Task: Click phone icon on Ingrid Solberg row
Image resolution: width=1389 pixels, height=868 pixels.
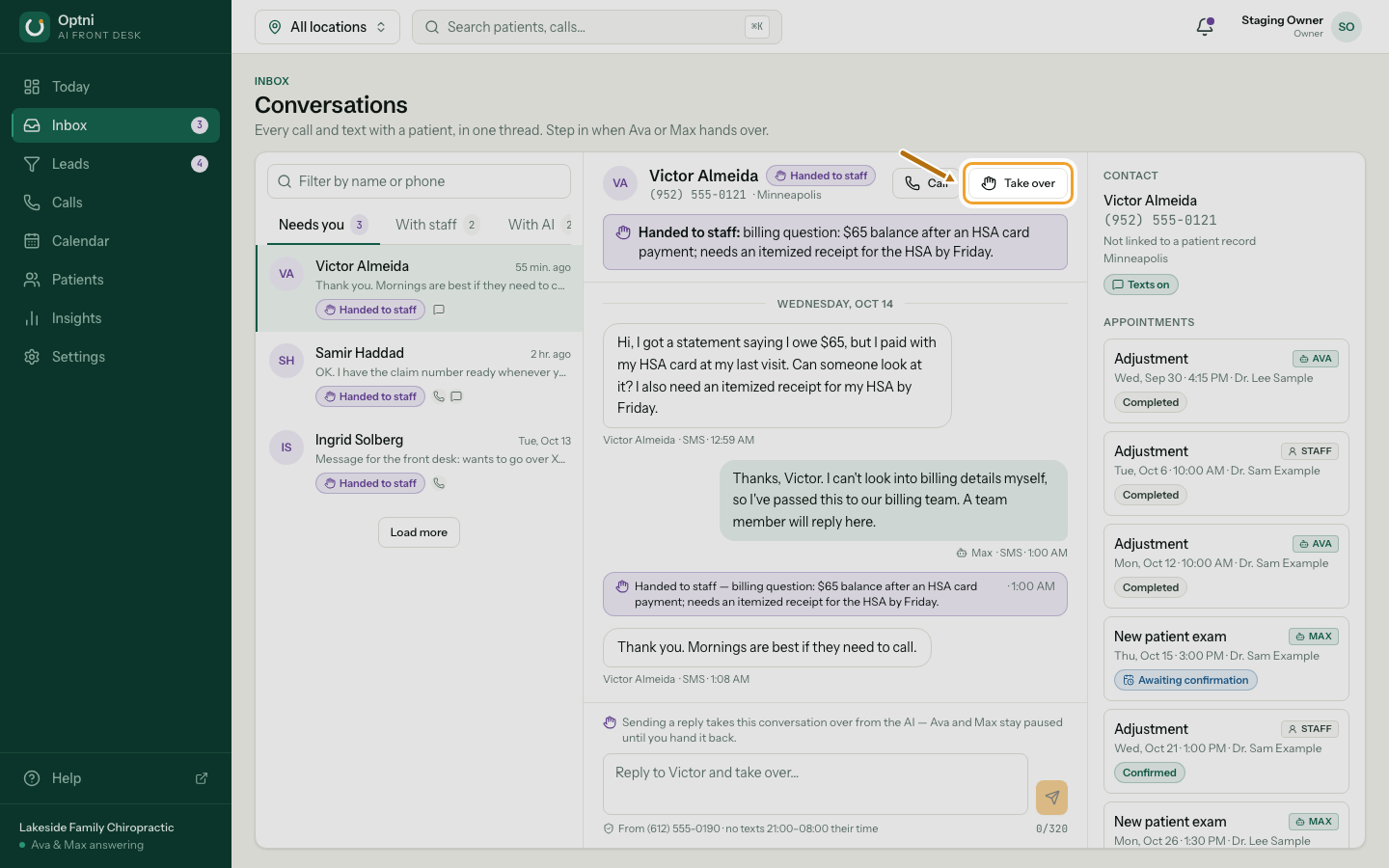Action: click(439, 483)
